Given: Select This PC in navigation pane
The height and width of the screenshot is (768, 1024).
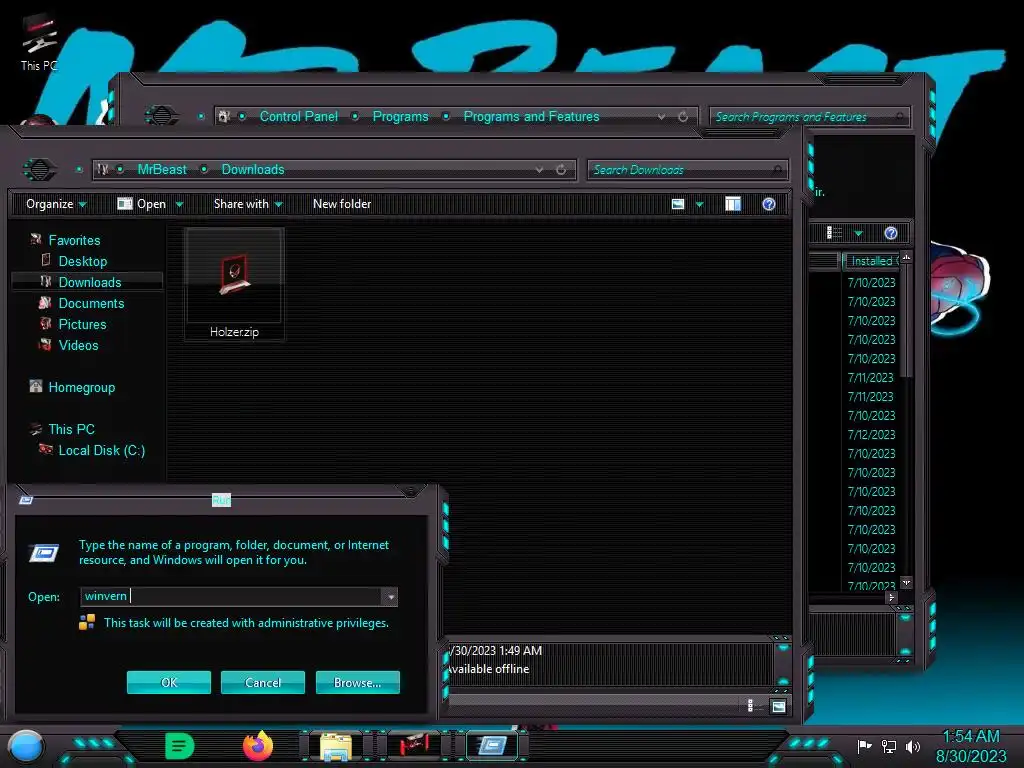Looking at the screenshot, I should coord(71,429).
